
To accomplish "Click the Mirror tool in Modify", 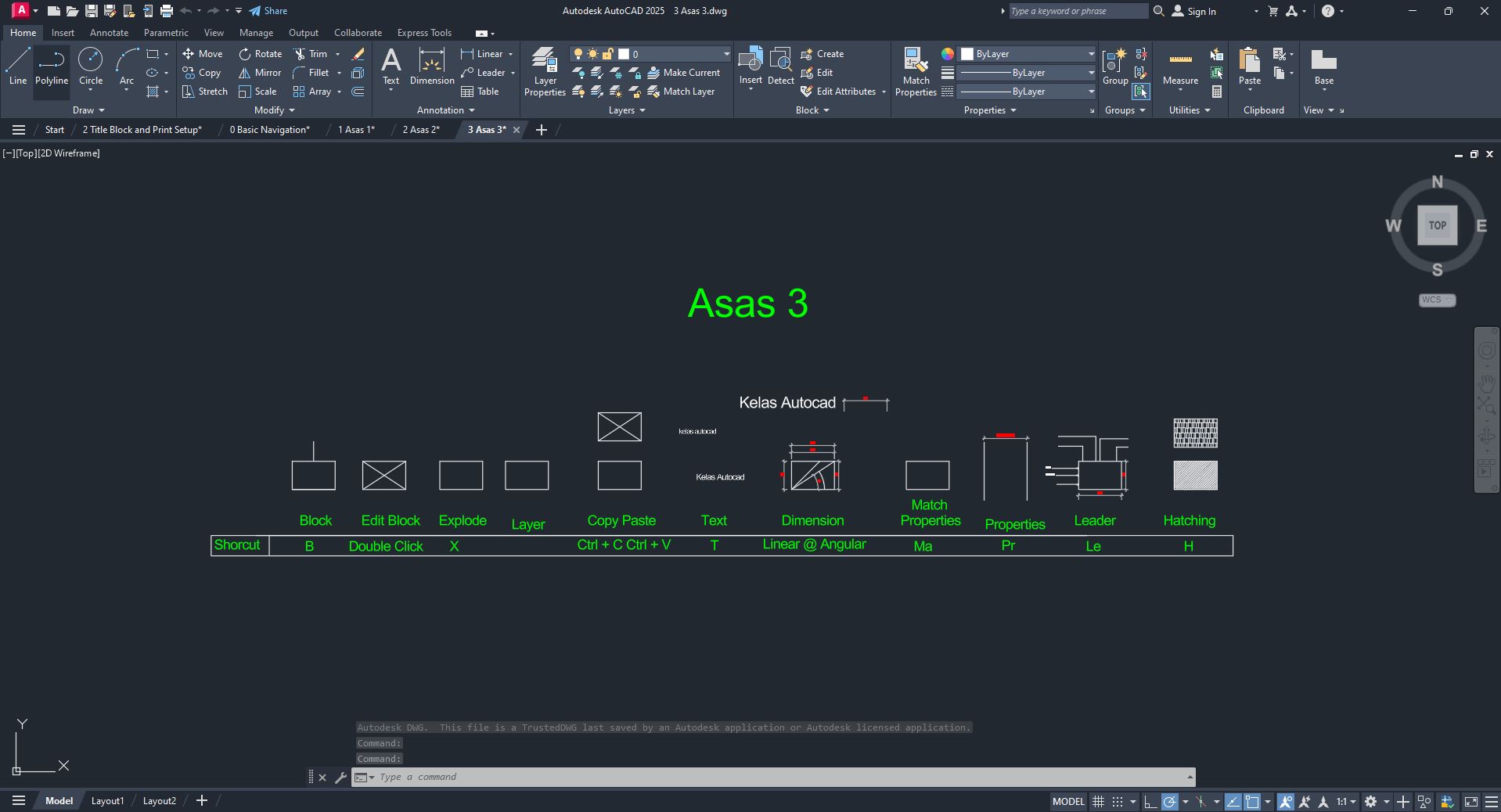I will pyautogui.click(x=260, y=73).
